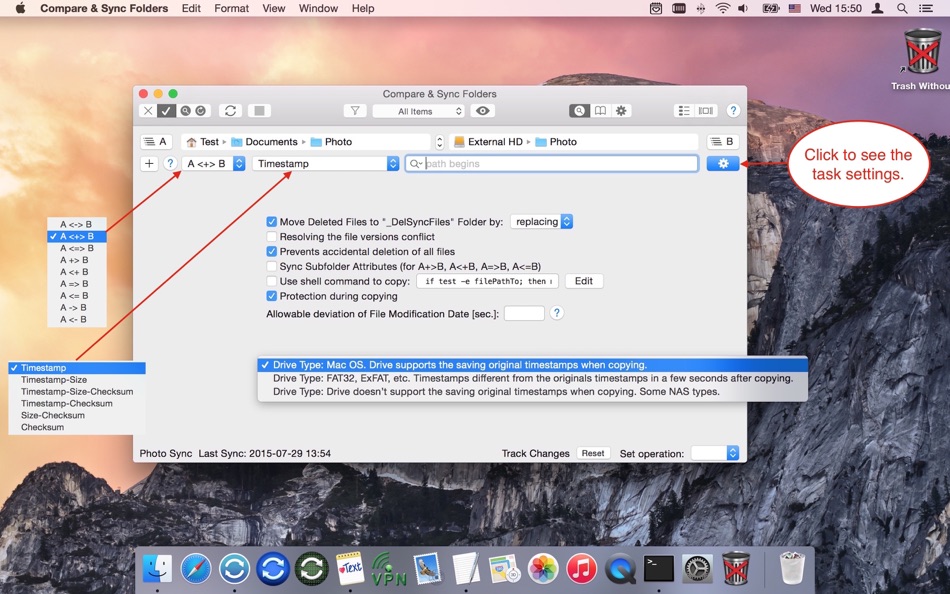
Task: Click the Last Sync: 2015-07-29 13:54 text
Action: [265, 453]
